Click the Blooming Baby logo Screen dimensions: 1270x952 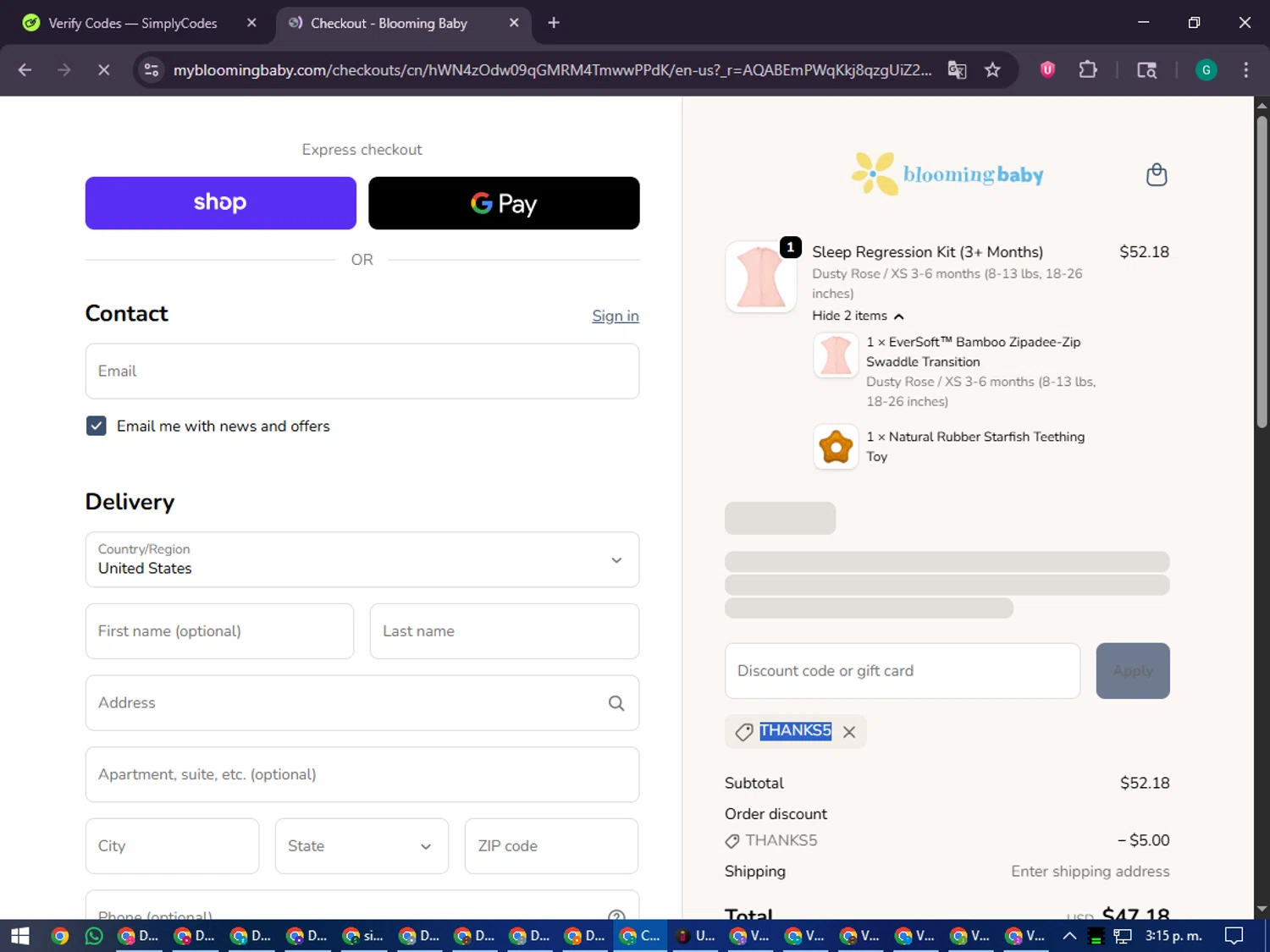[947, 174]
